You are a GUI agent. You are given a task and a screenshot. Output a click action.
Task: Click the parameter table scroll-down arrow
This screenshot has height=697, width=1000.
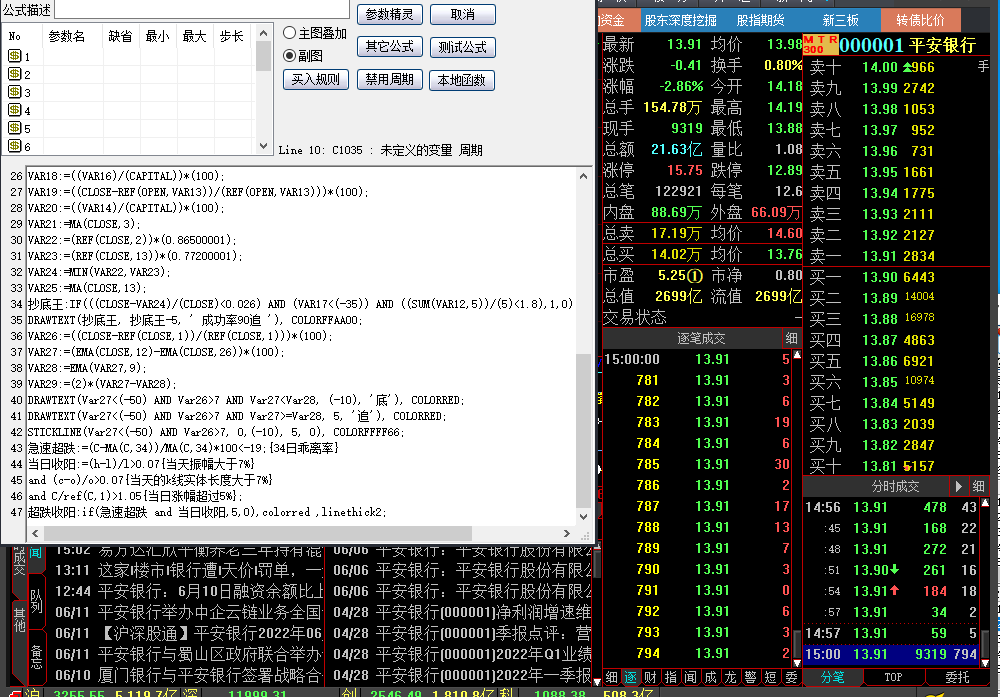point(263,146)
